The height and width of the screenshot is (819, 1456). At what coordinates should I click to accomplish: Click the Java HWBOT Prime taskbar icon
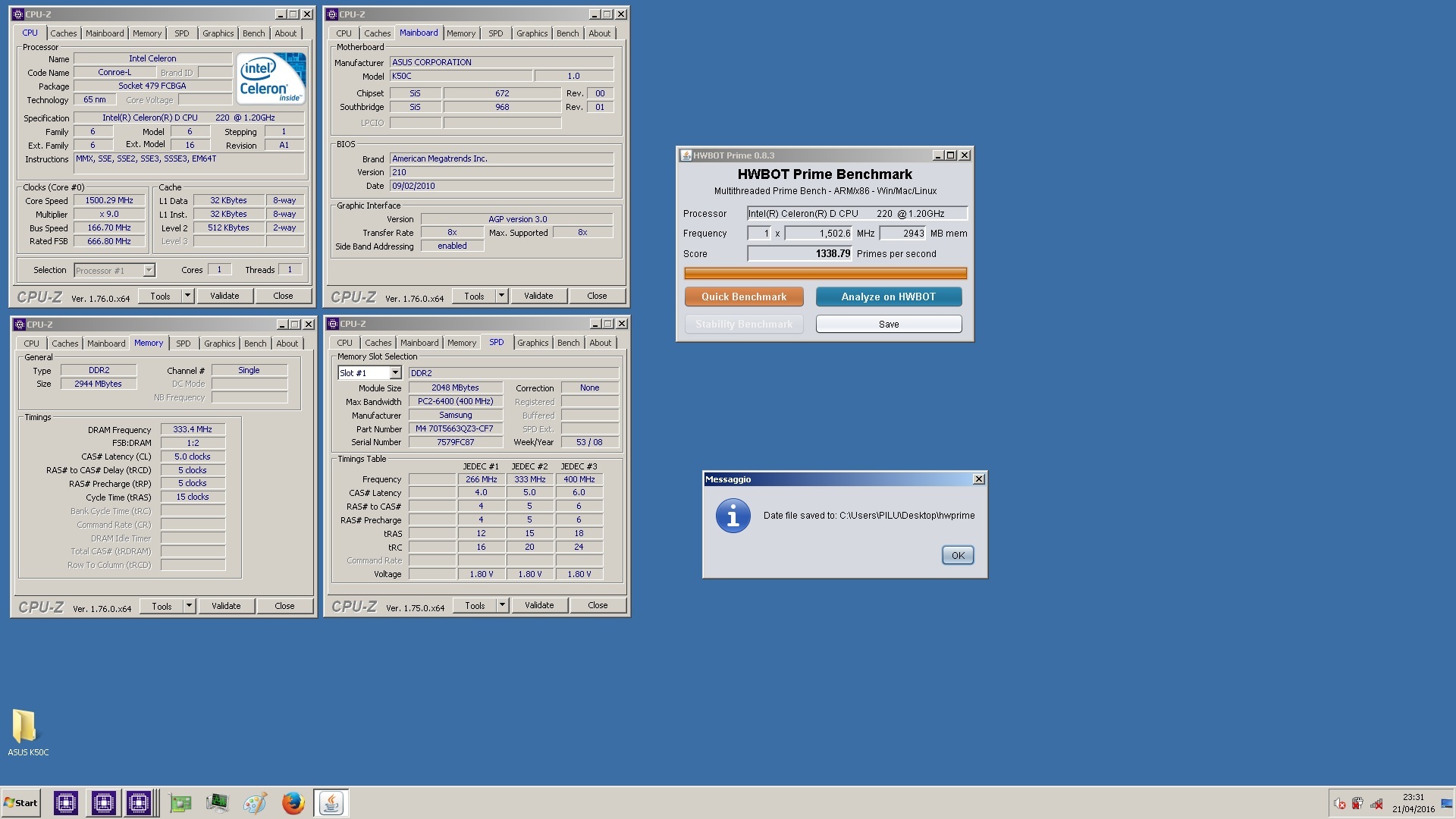(x=331, y=802)
